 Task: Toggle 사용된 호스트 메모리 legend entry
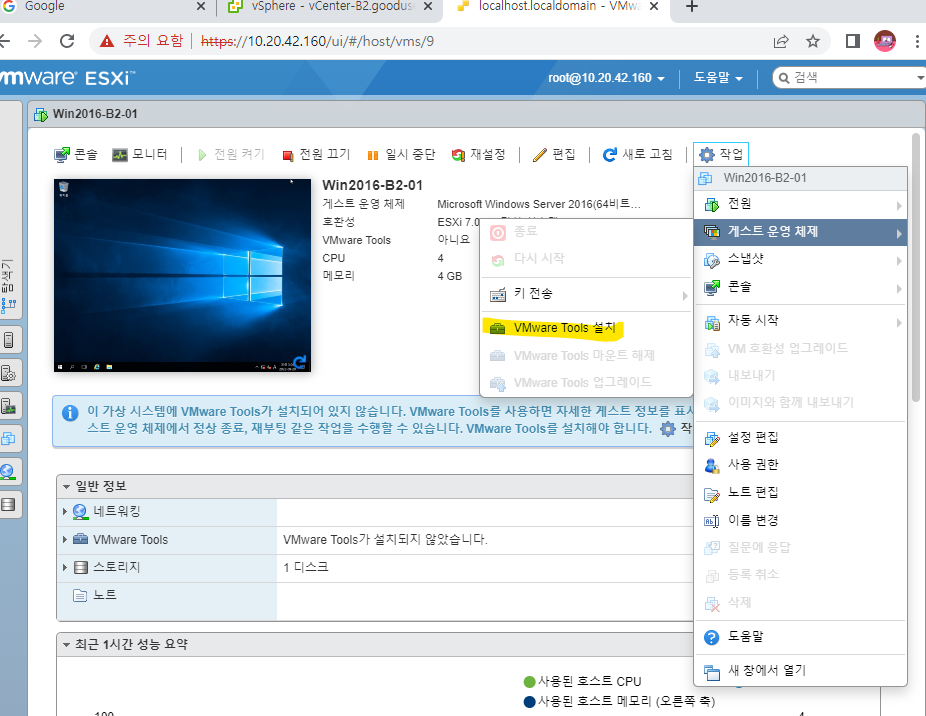tap(619, 702)
